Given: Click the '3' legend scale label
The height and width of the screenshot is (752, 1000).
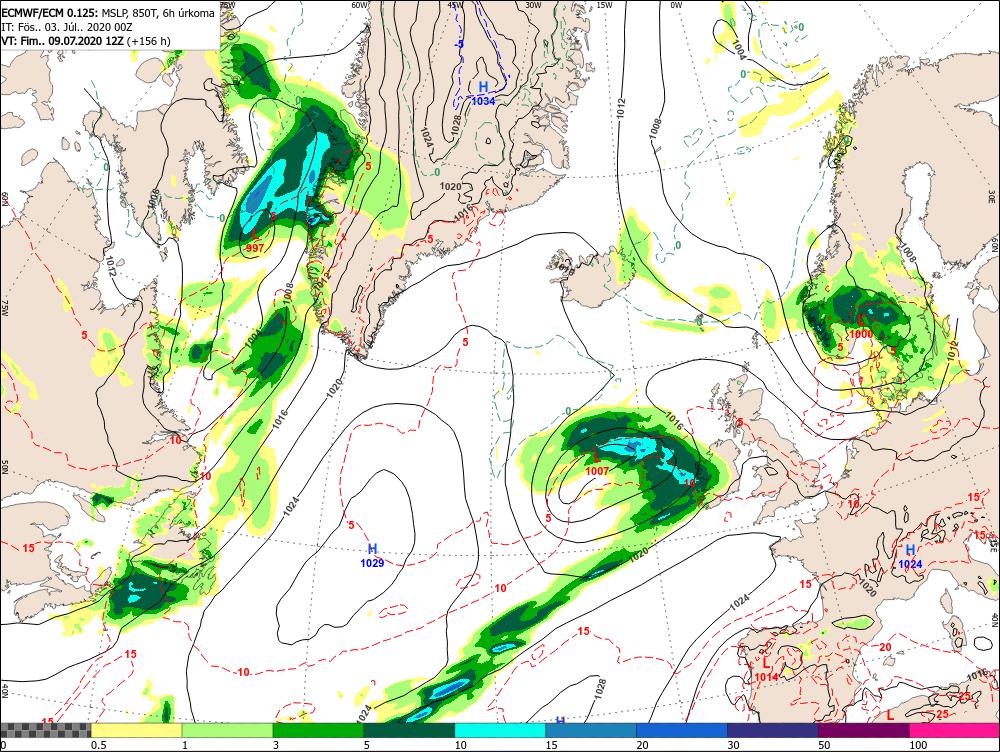Looking at the screenshot, I should 276,745.
